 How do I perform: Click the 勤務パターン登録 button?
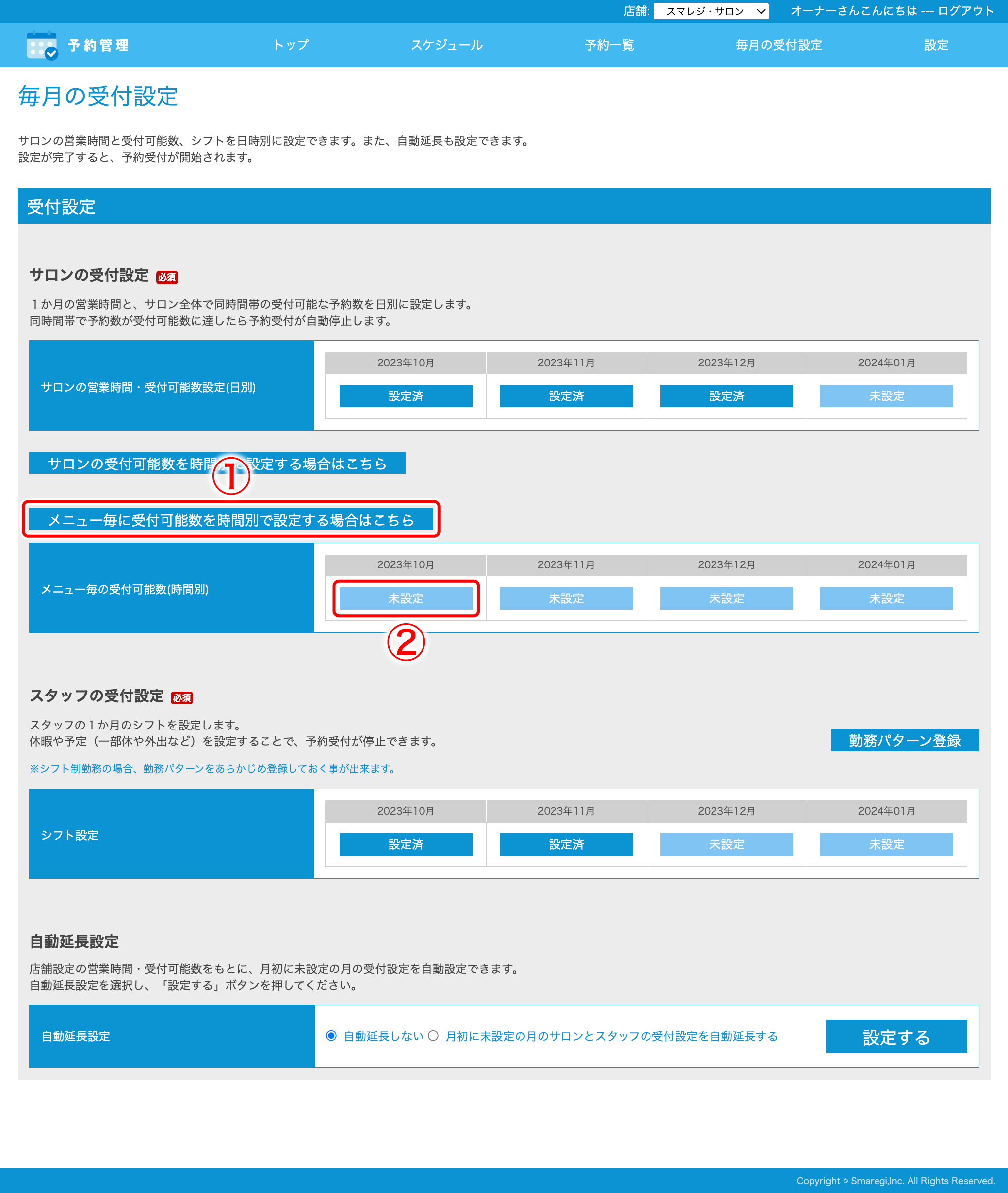(904, 740)
